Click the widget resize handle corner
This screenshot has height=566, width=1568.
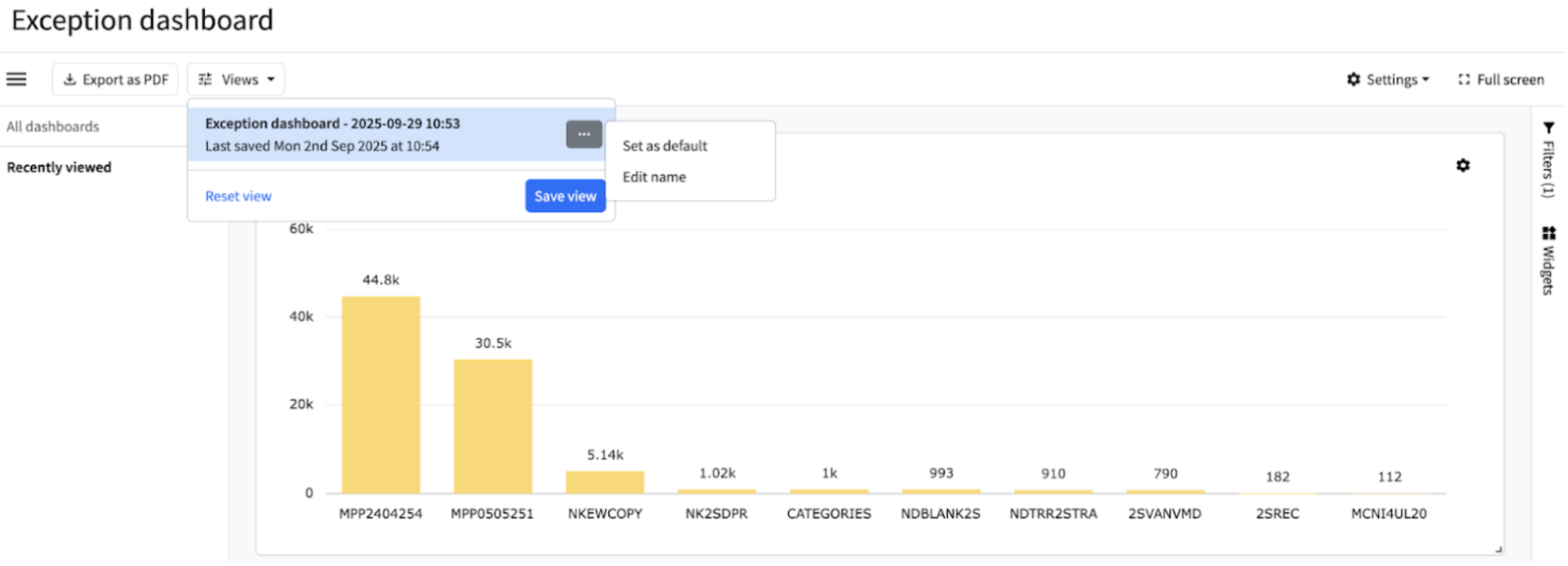tap(1499, 550)
